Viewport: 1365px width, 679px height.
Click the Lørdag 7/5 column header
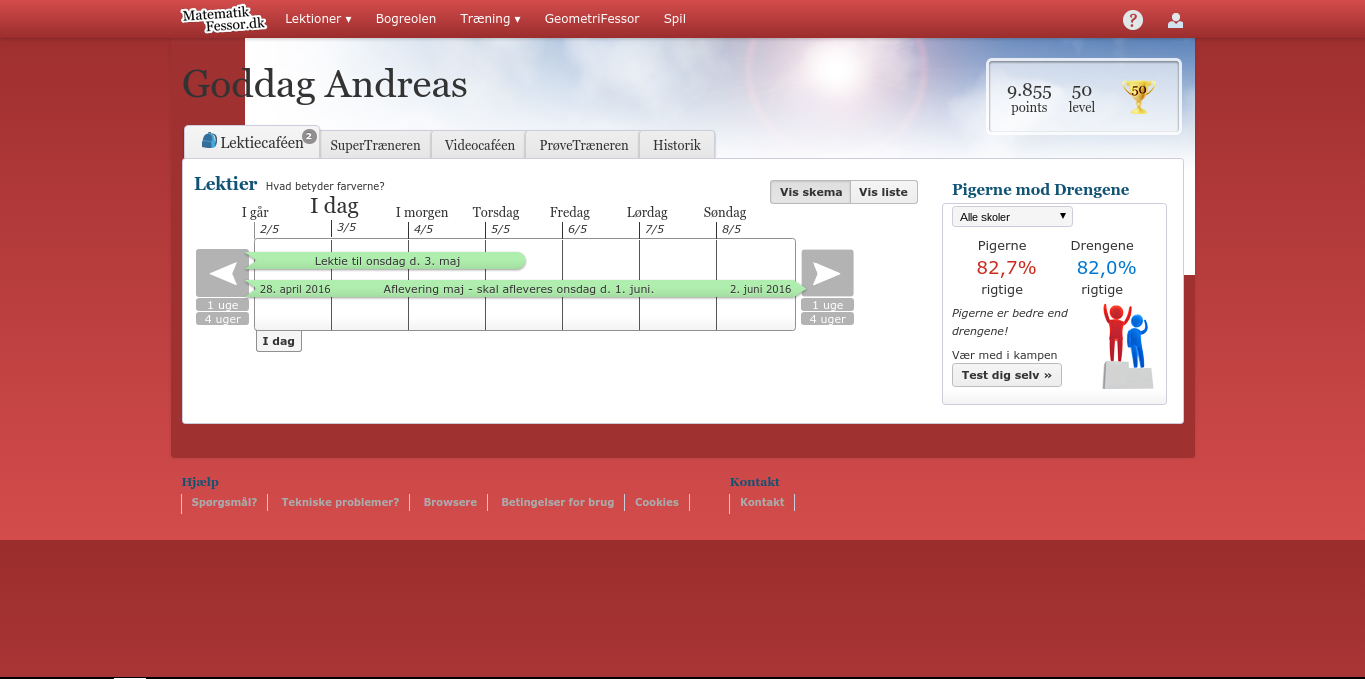click(647, 219)
